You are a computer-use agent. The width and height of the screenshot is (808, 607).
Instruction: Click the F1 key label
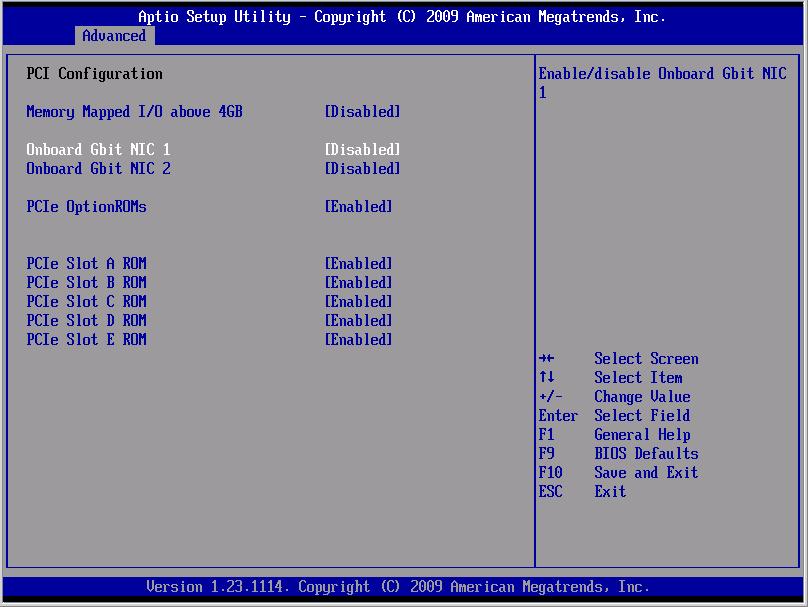547,434
